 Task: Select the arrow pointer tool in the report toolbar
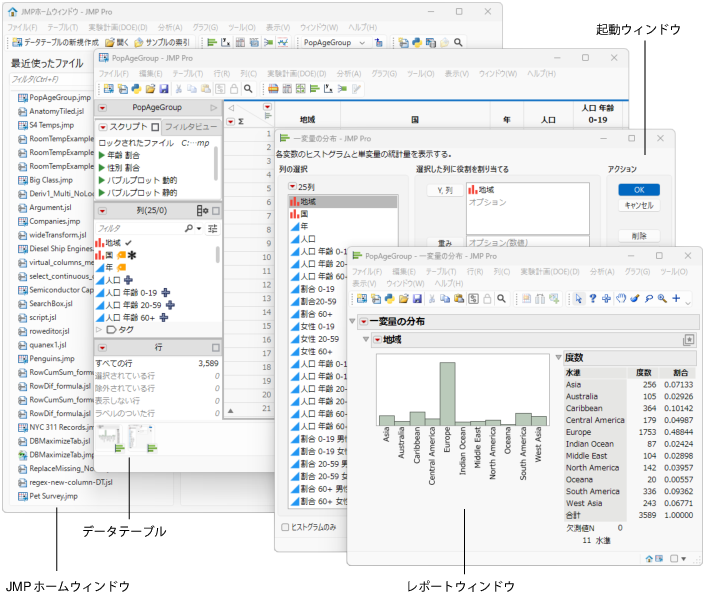(x=579, y=299)
